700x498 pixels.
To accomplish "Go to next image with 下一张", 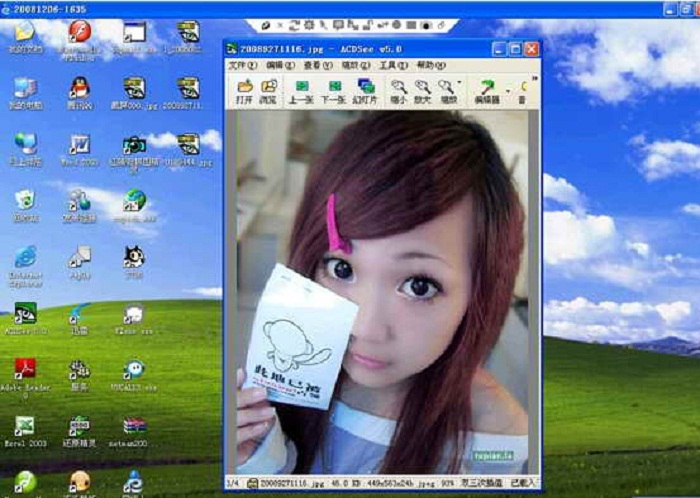I will tap(334, 91).
